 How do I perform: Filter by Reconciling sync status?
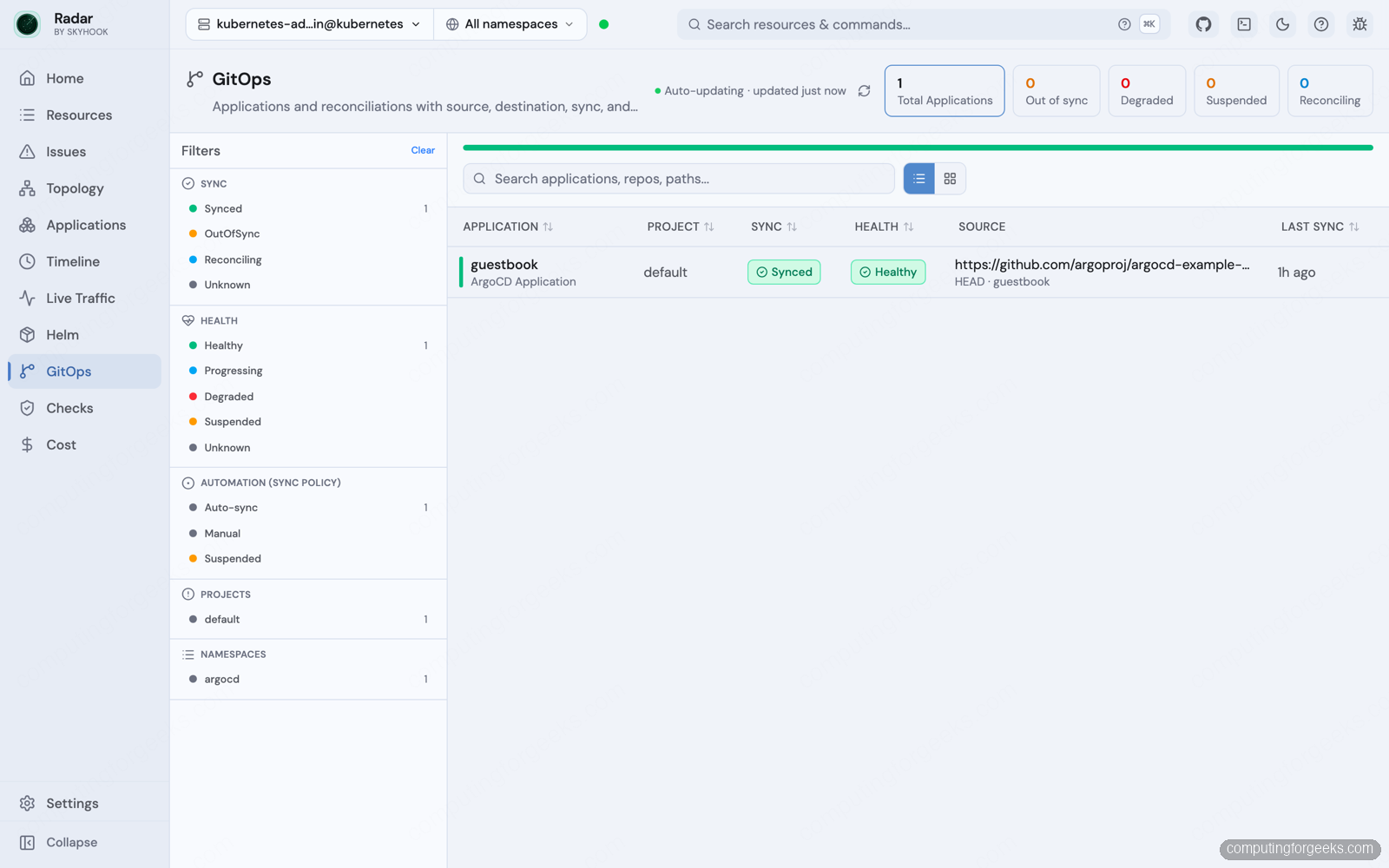(x=308, y=260)
